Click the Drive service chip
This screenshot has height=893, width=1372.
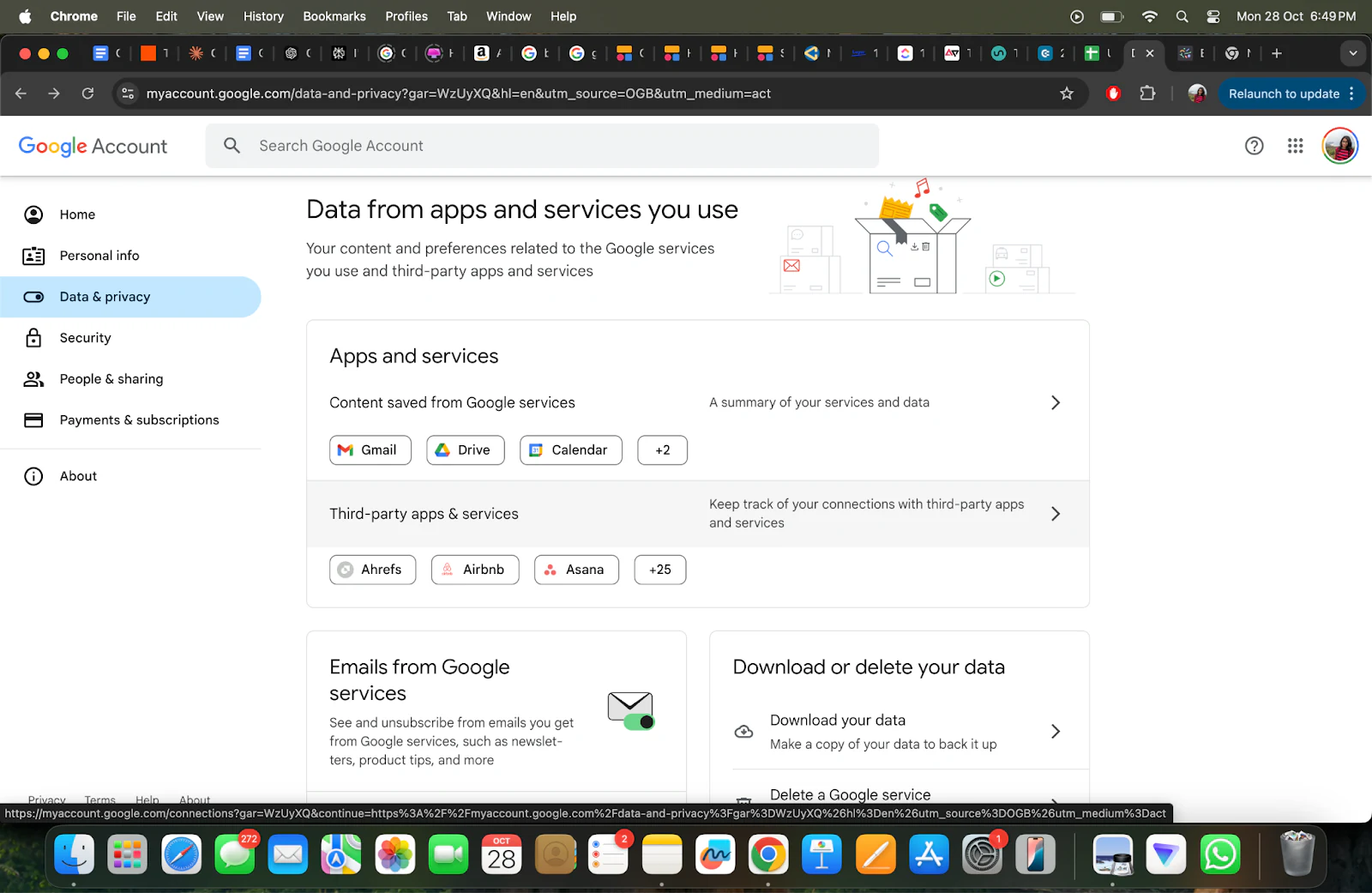pyautogui.click(x=466, y=450)
